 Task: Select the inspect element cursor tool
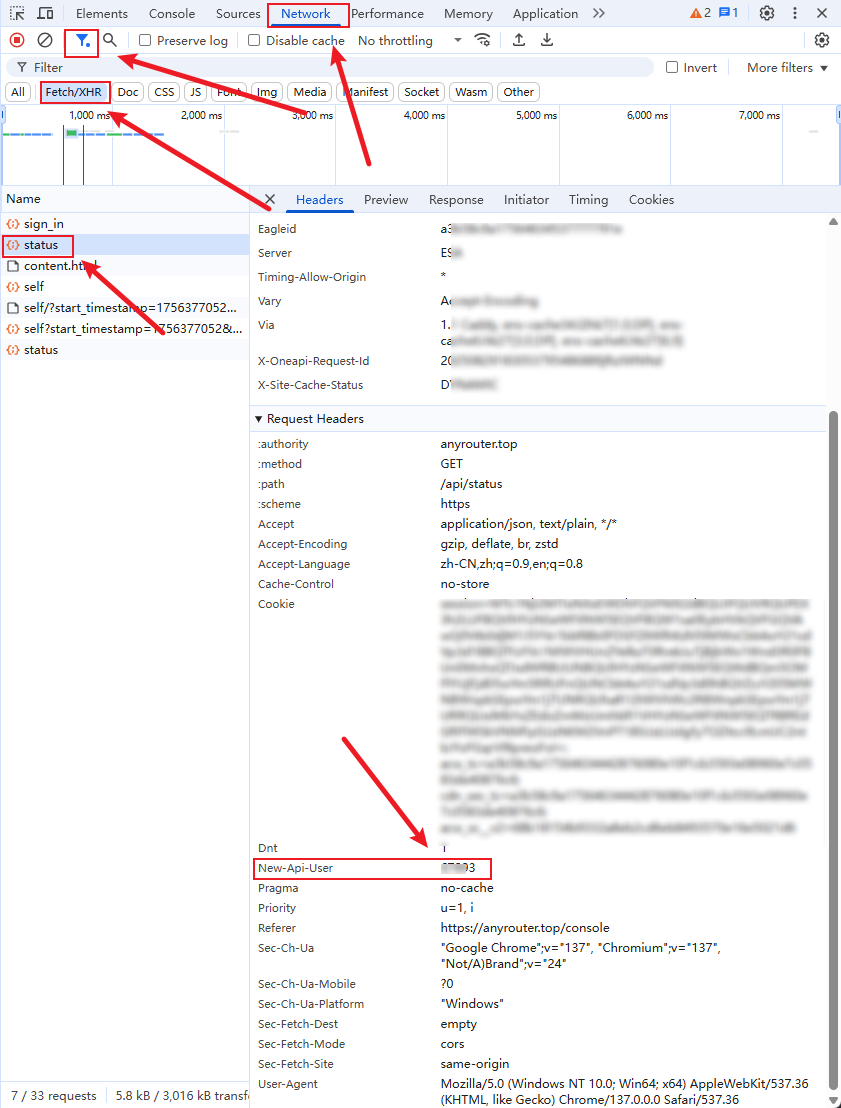(16, 13)
